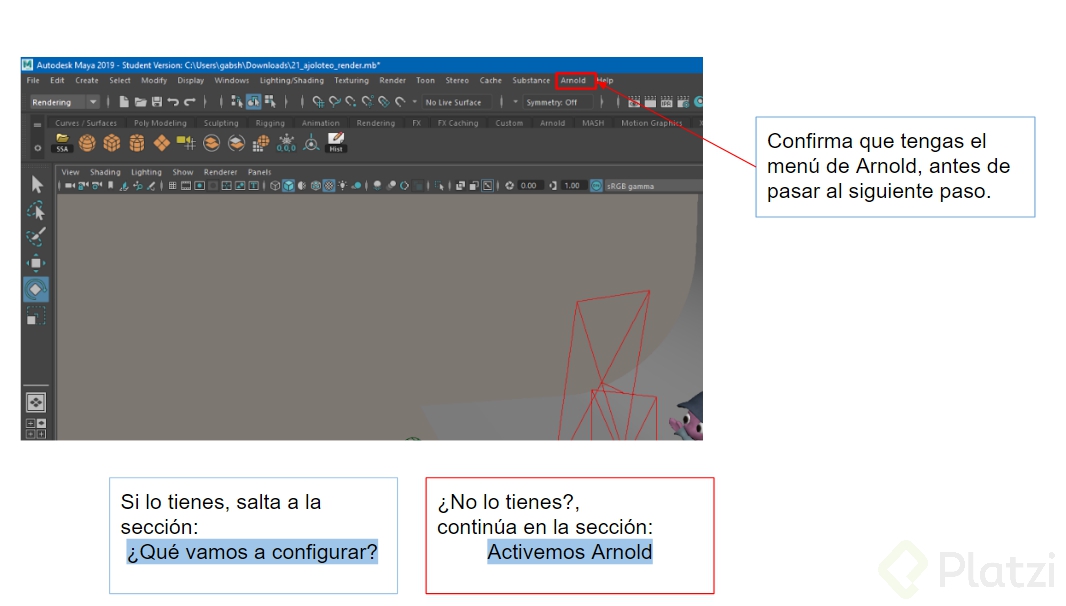Viewport: 1066px width, 606px height.
Task: Open Render Settings clapboard with gear
Action: 683,102
